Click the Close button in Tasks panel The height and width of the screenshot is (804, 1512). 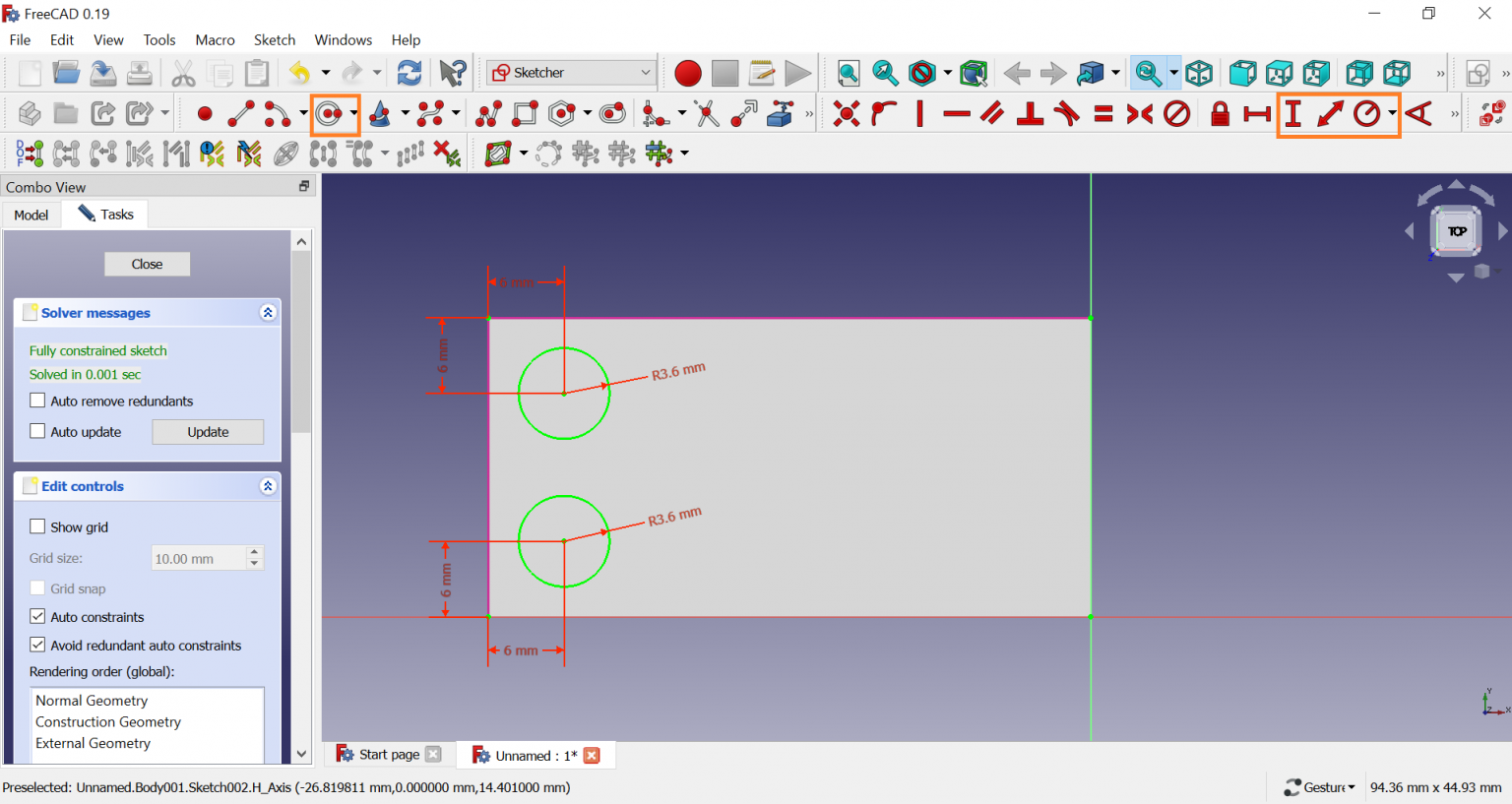(147, 264)
